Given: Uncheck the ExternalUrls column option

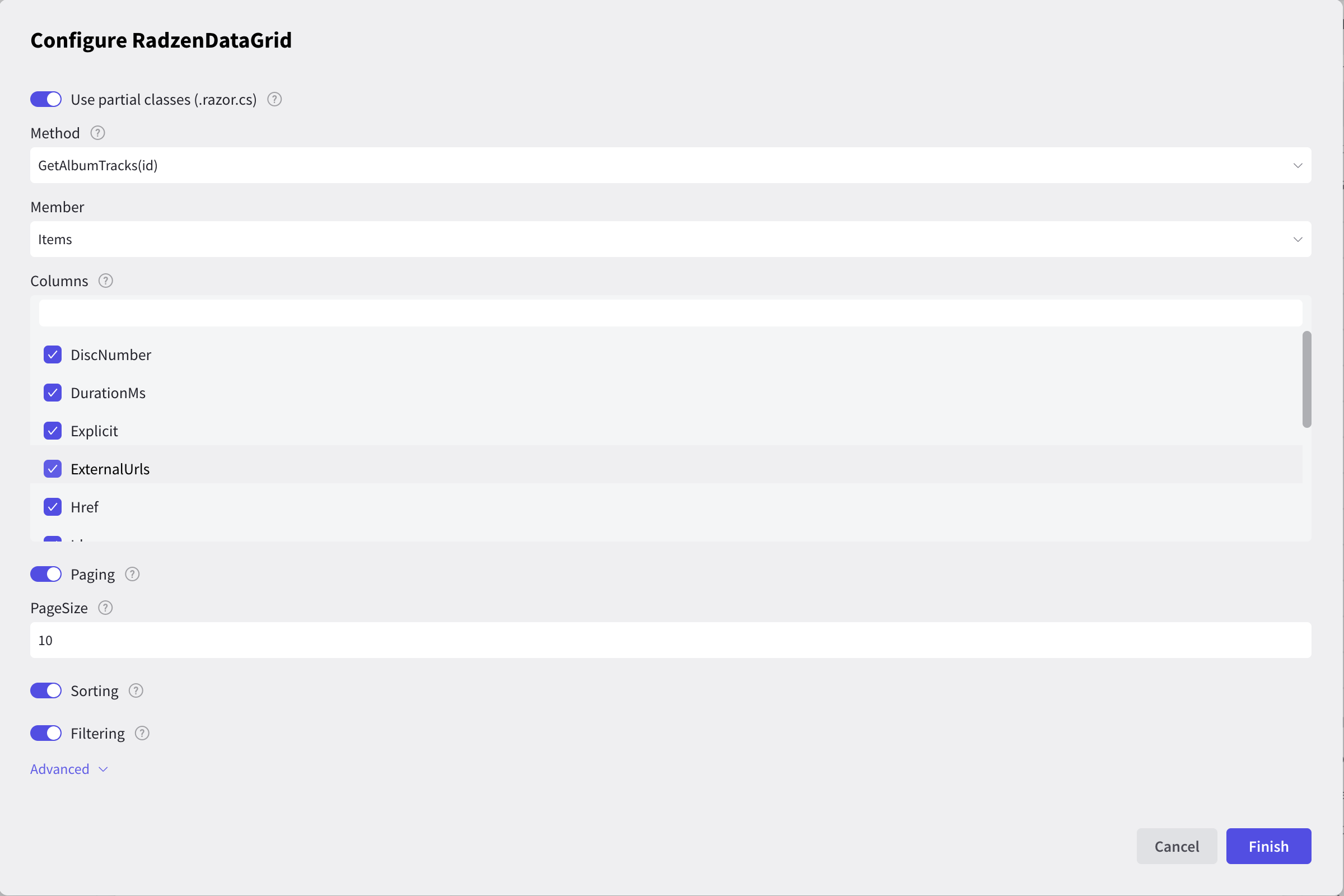Looking at the screenshot, I should 52,468.
